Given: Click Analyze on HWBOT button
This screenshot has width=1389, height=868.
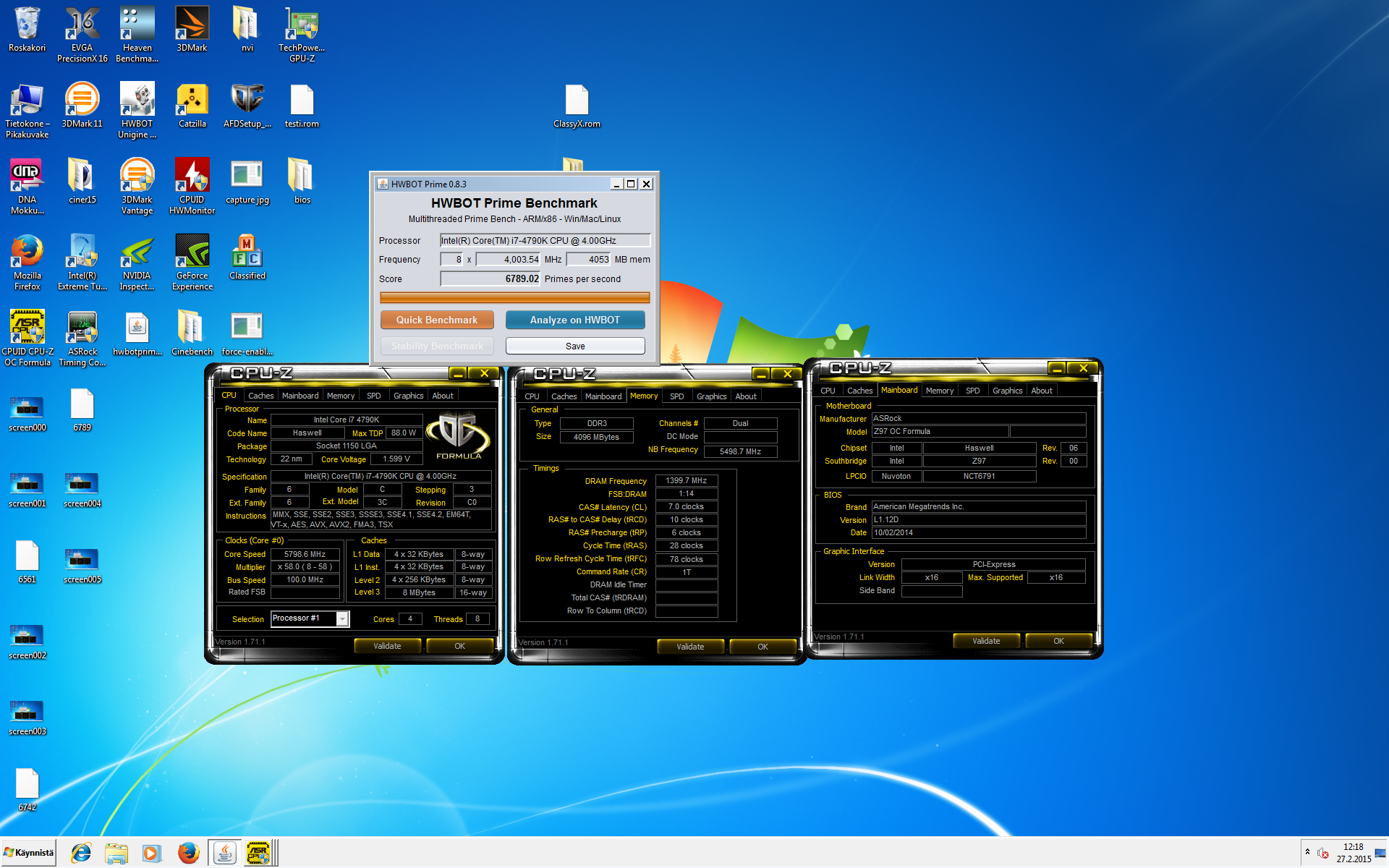Looking at the screenshot, I should point(575,320).
